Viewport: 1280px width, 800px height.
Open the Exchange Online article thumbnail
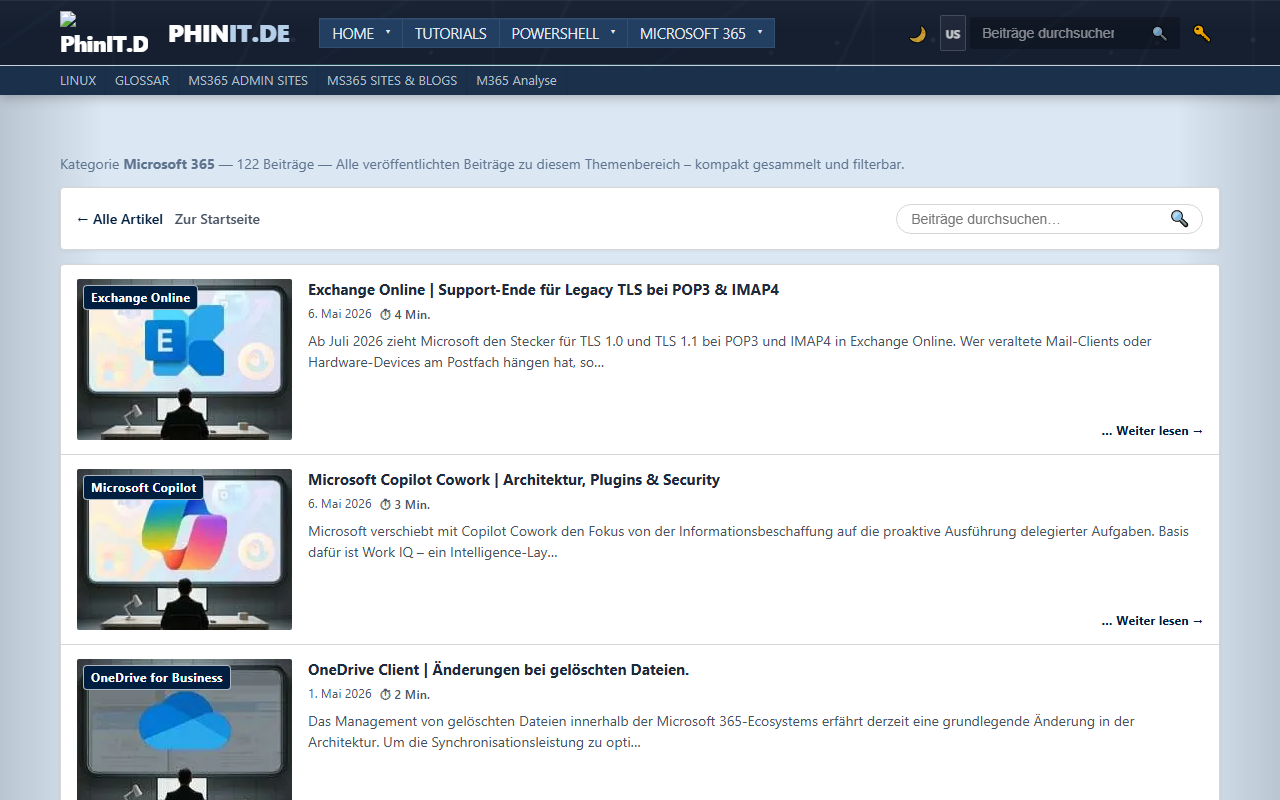point(184,359)
